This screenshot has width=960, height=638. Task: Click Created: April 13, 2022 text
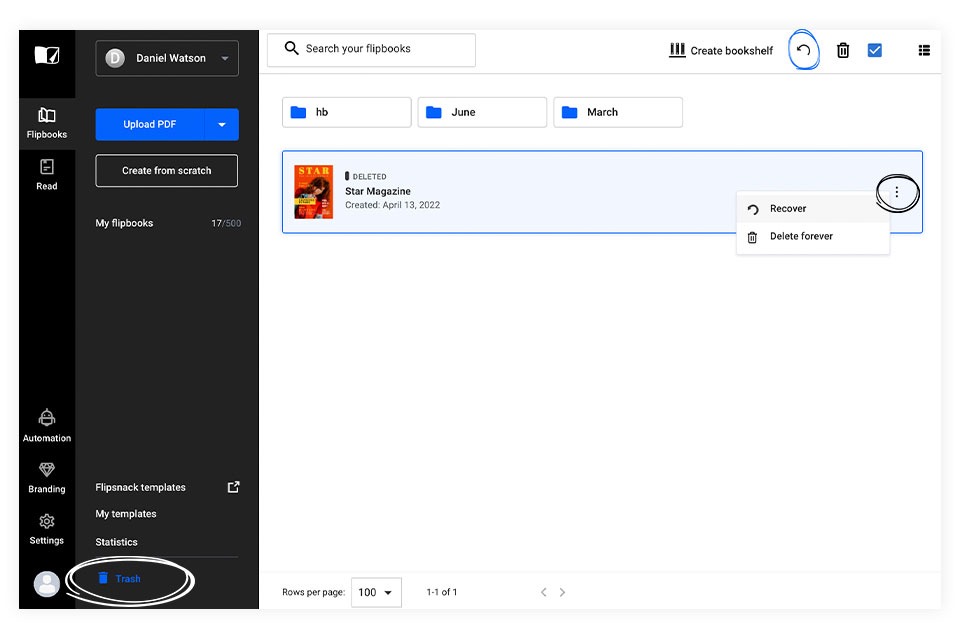point(392,205)
